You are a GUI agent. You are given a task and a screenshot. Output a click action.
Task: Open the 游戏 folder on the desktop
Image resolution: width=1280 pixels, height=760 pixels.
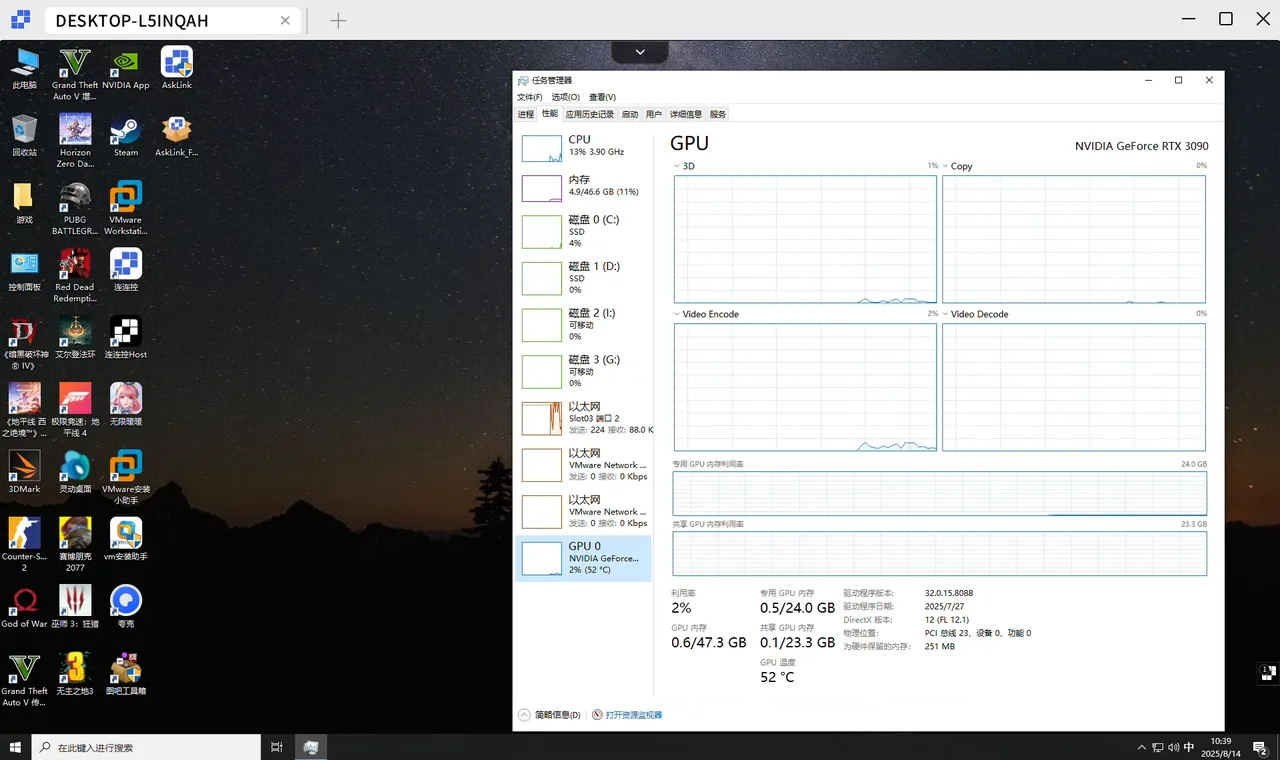pyautogui.click(x=24, y=203)
